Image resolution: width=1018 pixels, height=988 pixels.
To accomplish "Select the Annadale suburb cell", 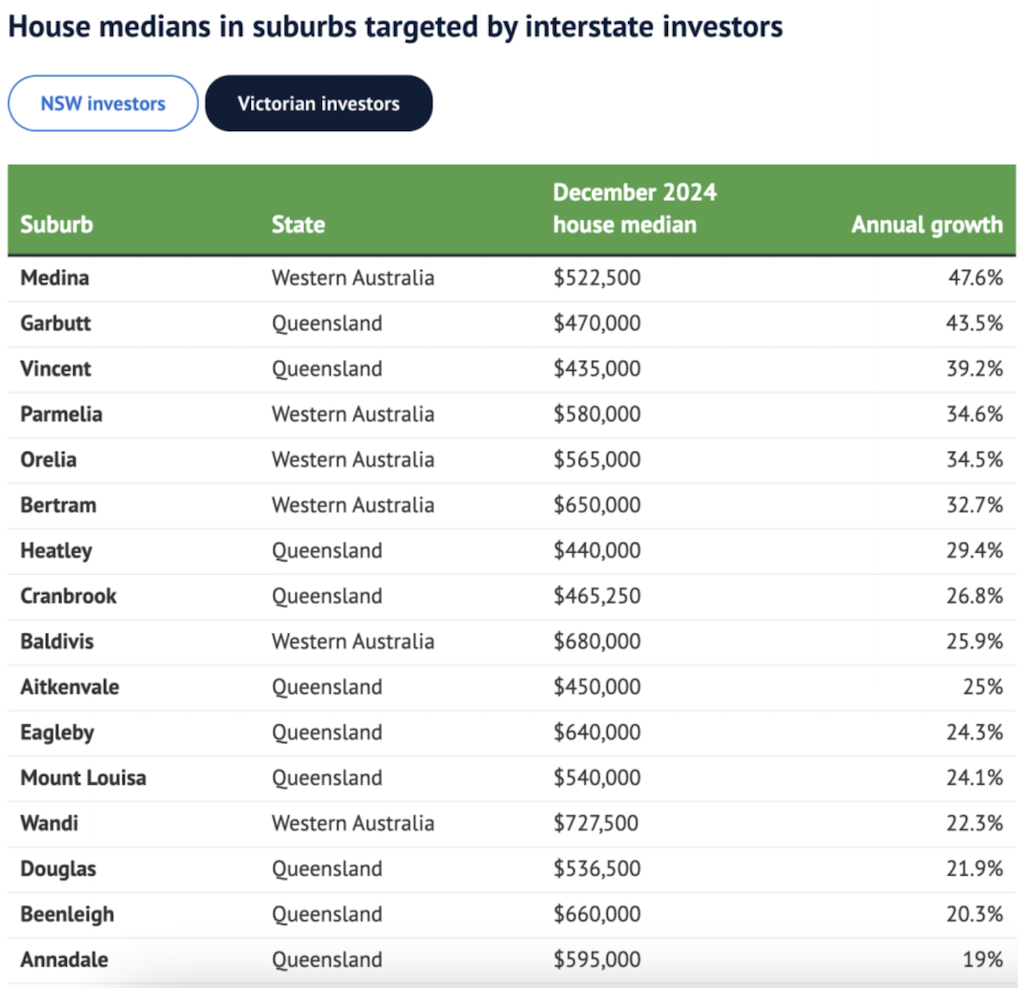I will [64, 959].
